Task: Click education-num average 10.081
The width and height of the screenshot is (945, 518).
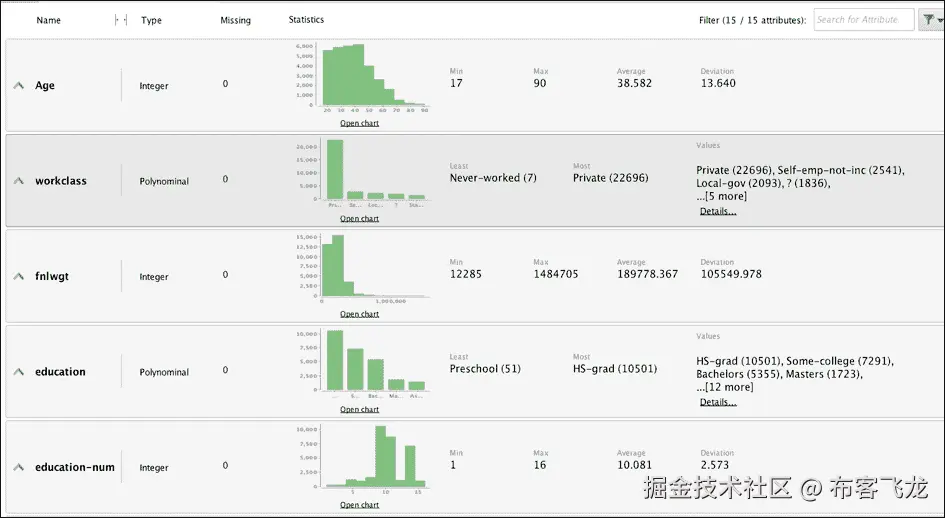Action: (x=634, y=465)
